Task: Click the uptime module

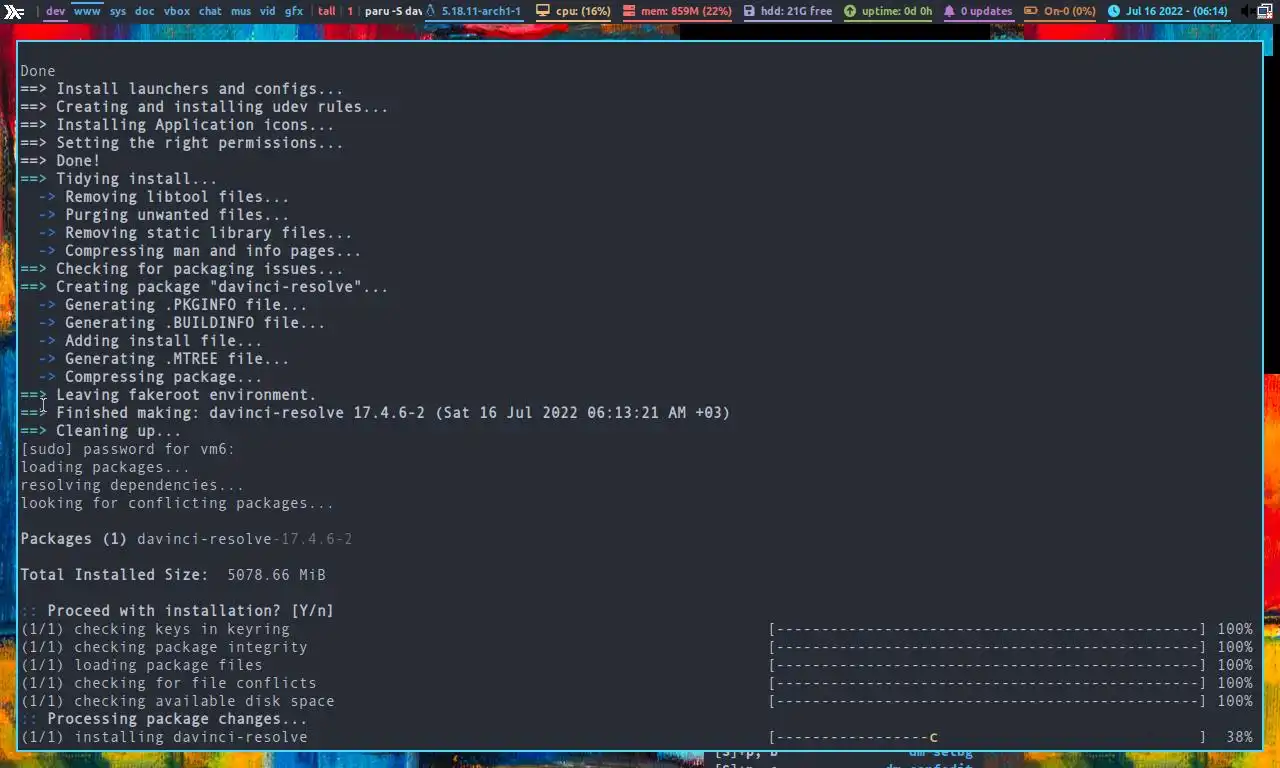Action: [888, 12]
